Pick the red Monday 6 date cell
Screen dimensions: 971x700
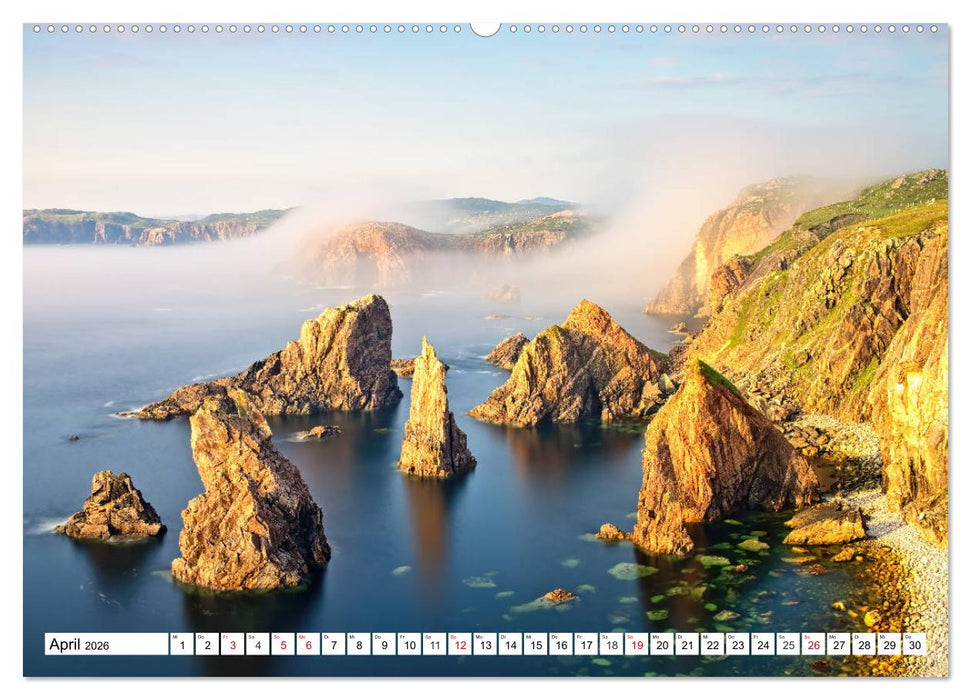(x=308, y=644)
